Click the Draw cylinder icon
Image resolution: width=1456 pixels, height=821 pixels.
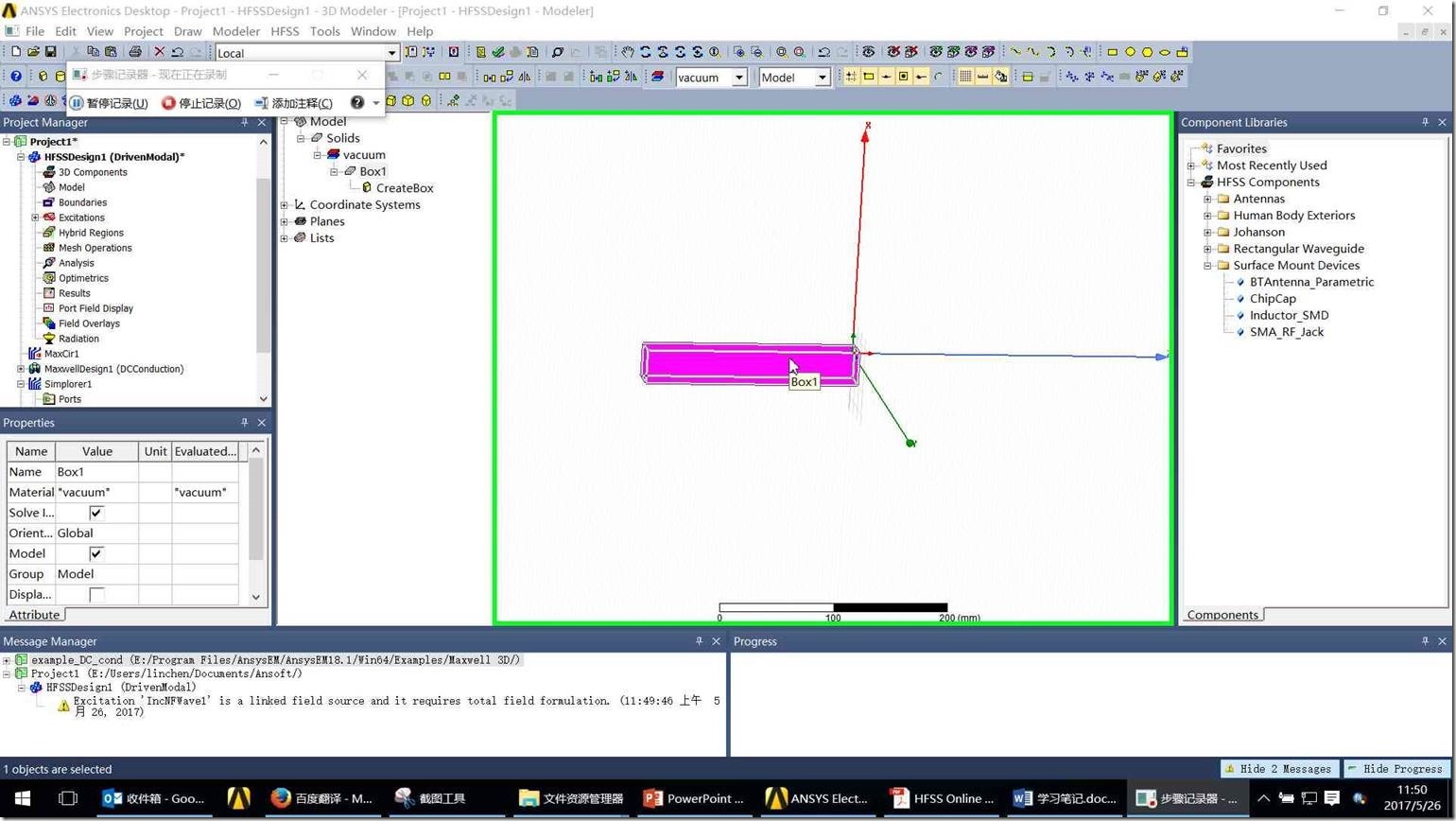pyautogui.click(x=60, y=76)
